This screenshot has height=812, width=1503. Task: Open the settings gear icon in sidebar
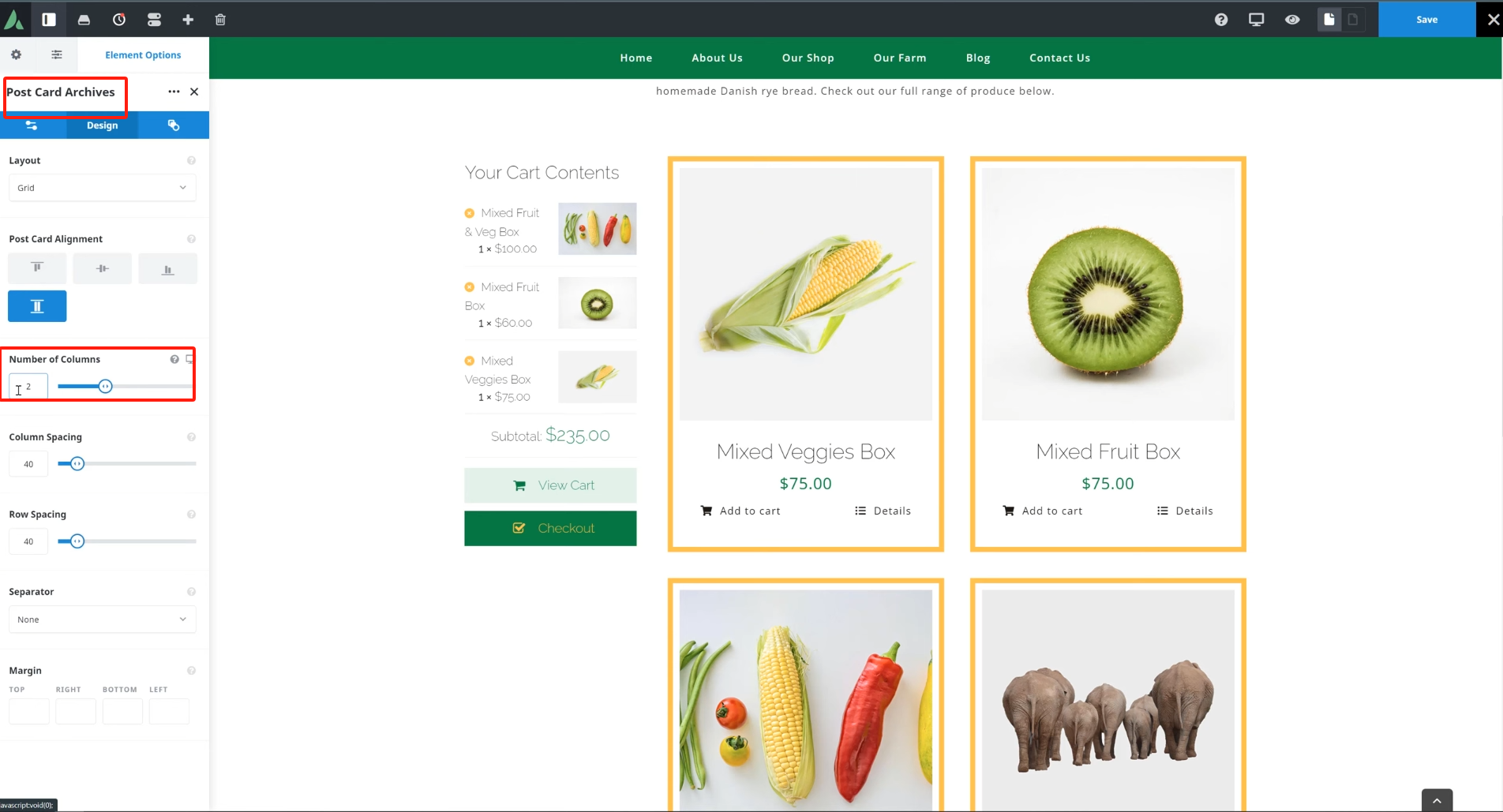point(16,54)
